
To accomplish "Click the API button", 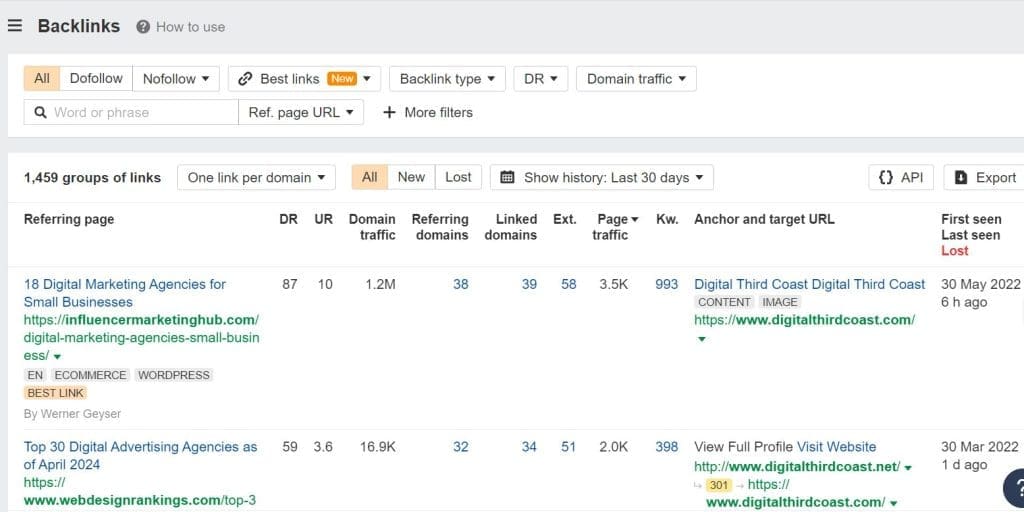I will 901,178.
